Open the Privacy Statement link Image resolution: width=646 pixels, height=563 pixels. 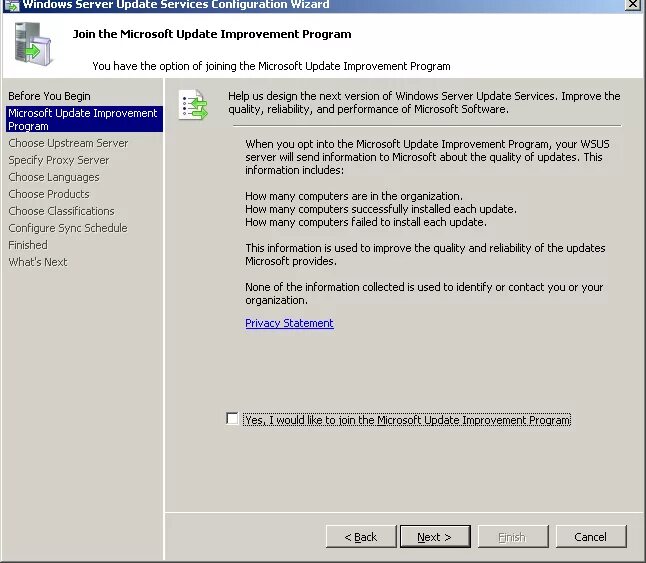(x=289, y=323)
